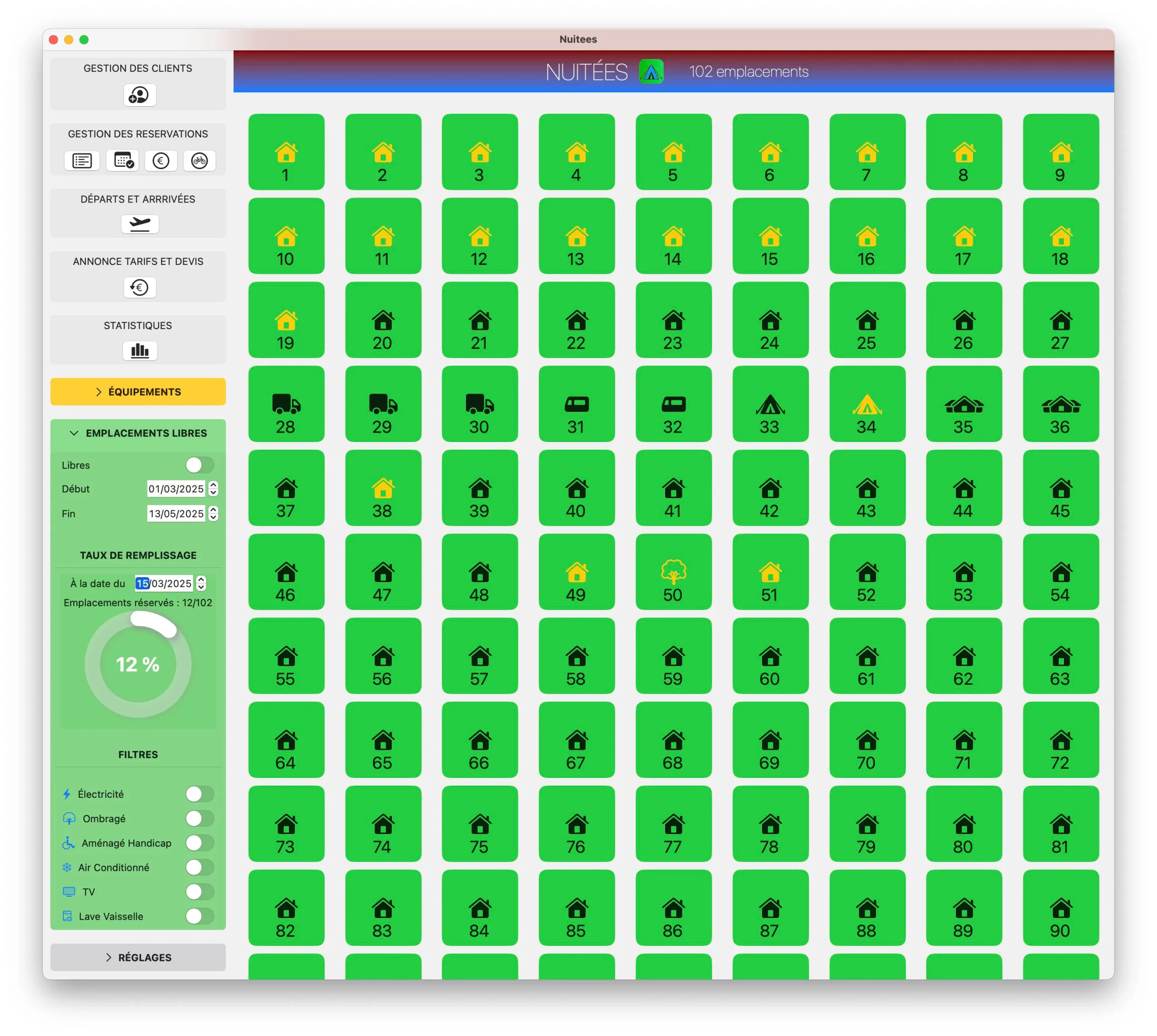Select black house pitch 20
The height and width of the screenshot is (1036, 1157).
coord(383,320)
